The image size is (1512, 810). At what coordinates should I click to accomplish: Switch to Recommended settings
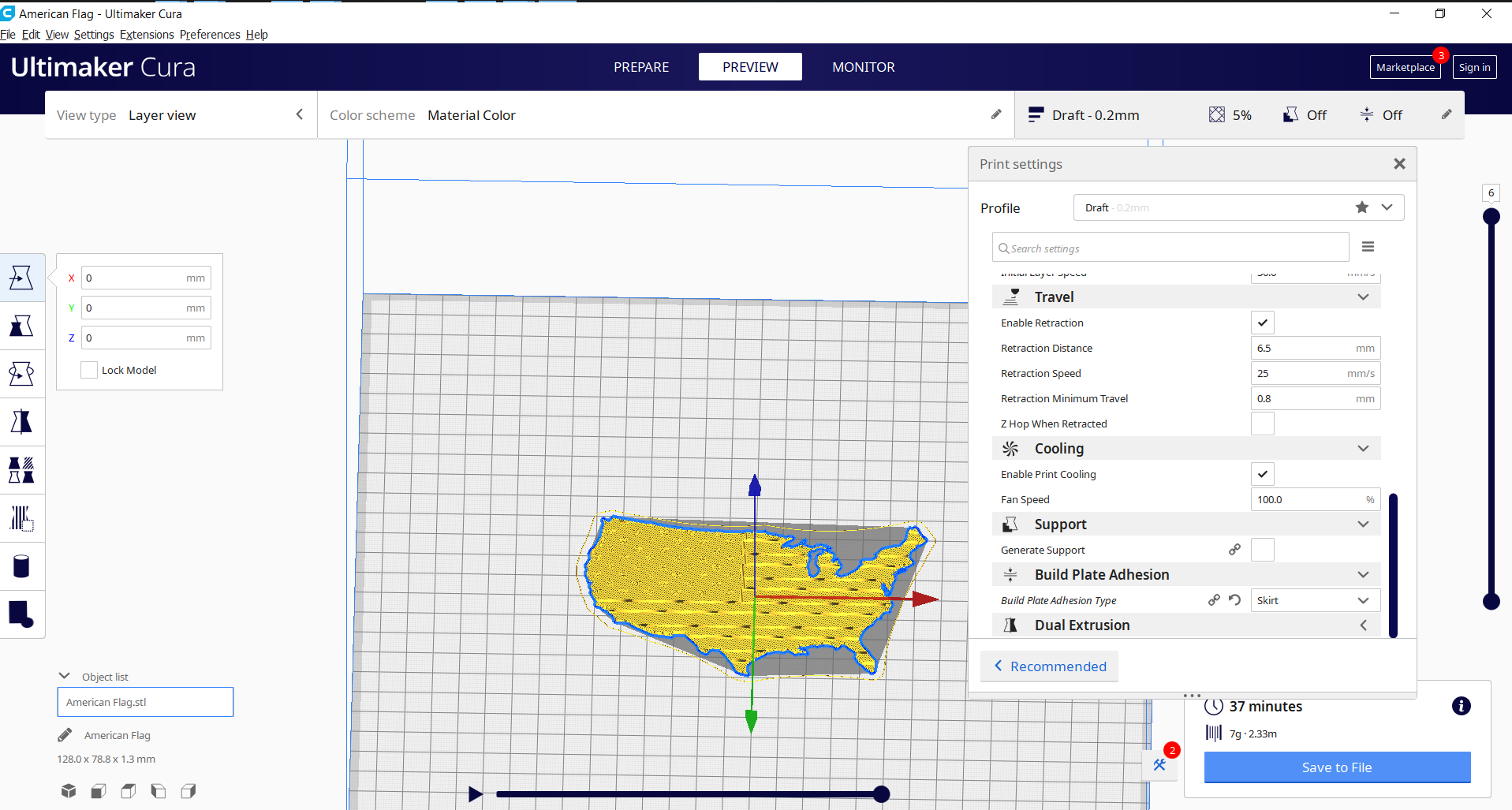click(1050, 666)
